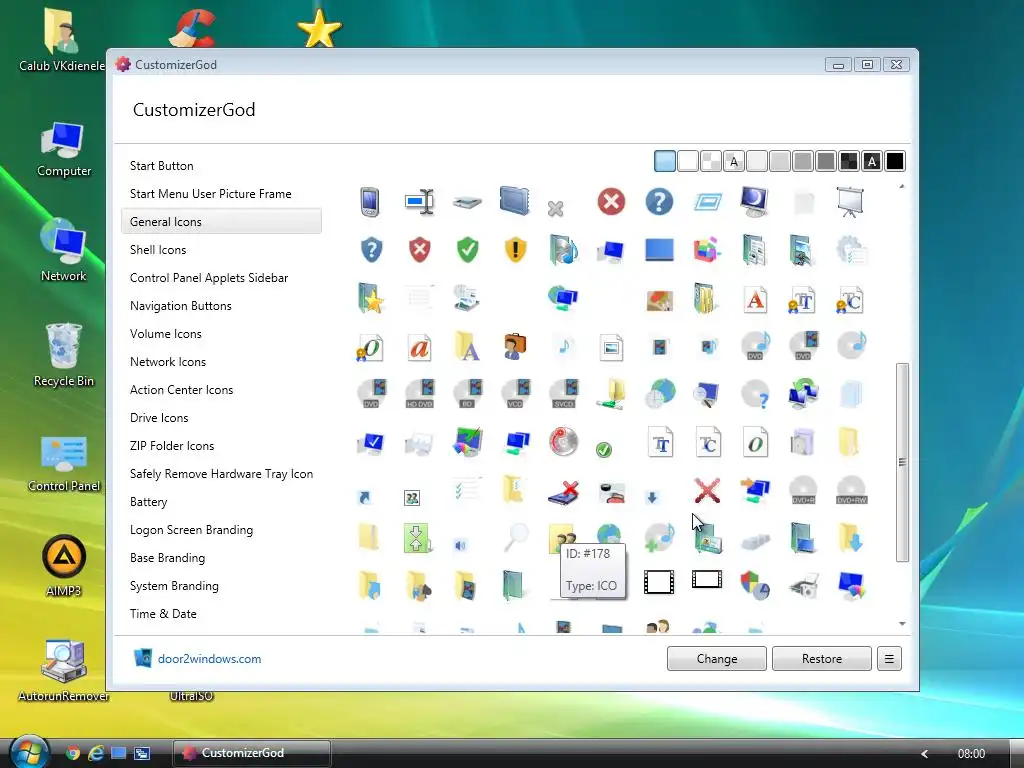Show hidden tray icons arrow
The width and height of the screenshot is (1024, 768).
pos(924,754)
